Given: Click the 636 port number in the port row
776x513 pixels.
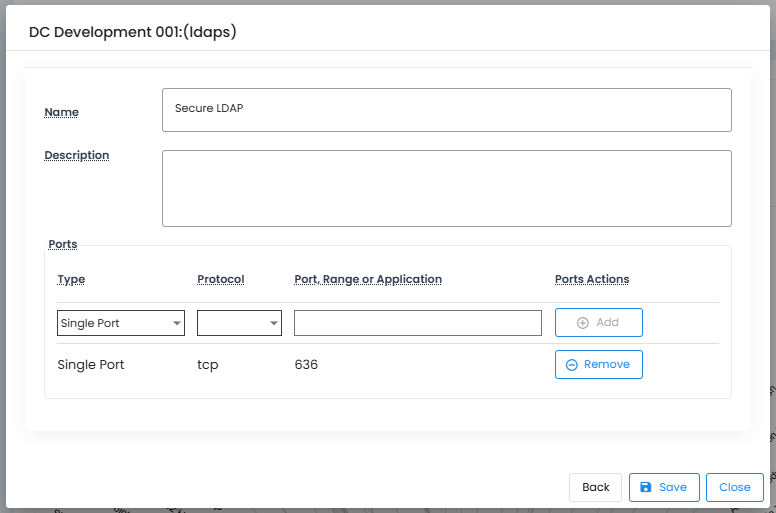Looking at the screenshot, I should pos(306,365).
